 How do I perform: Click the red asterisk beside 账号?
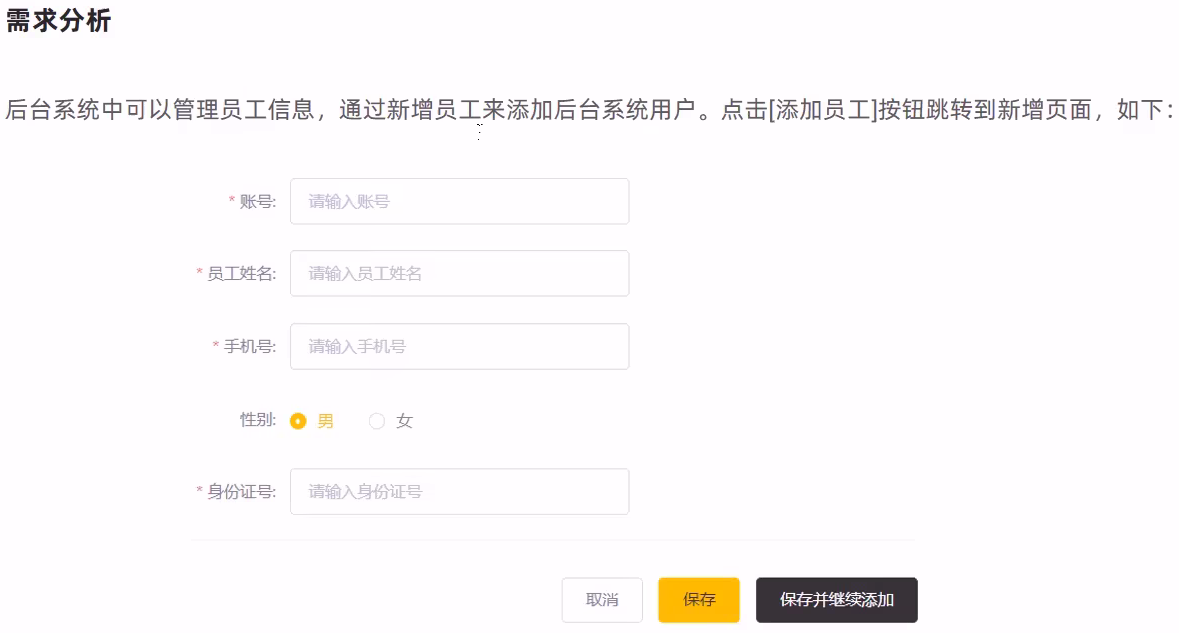click(232, 202)
